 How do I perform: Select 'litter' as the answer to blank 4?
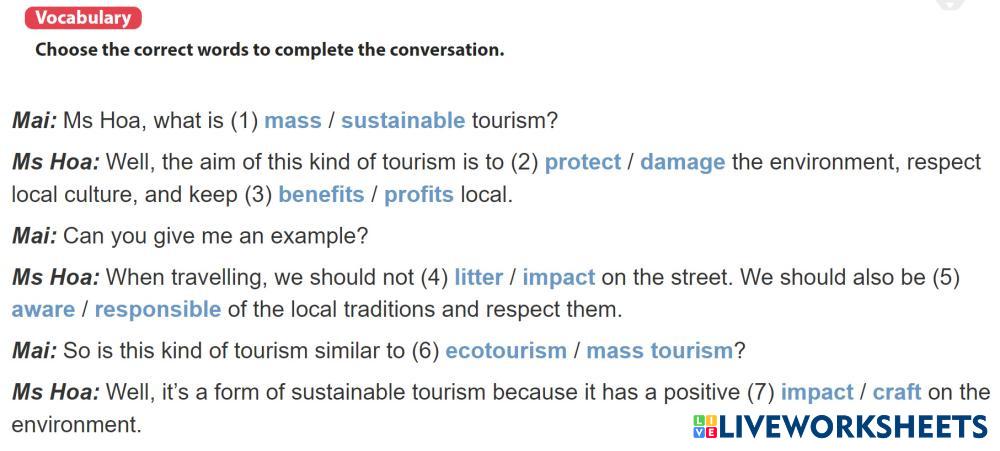(x=478, y=277)
